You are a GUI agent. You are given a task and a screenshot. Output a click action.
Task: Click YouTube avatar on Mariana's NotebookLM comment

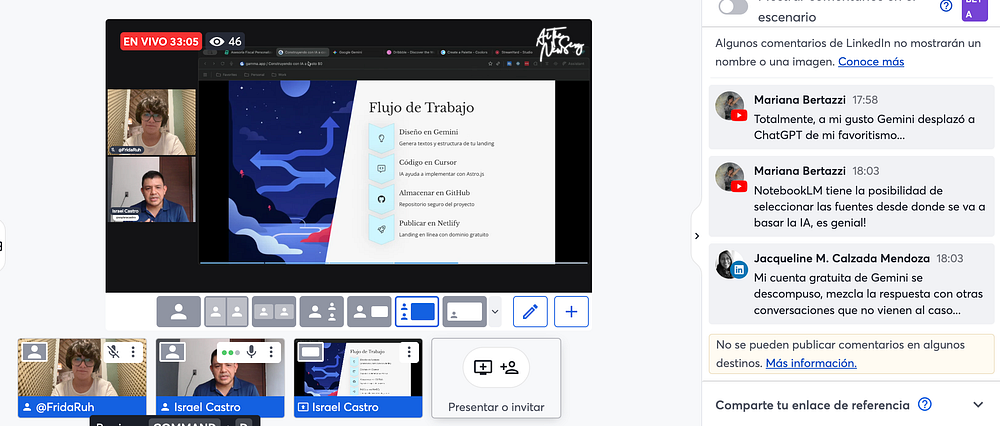tap(731, 177)
